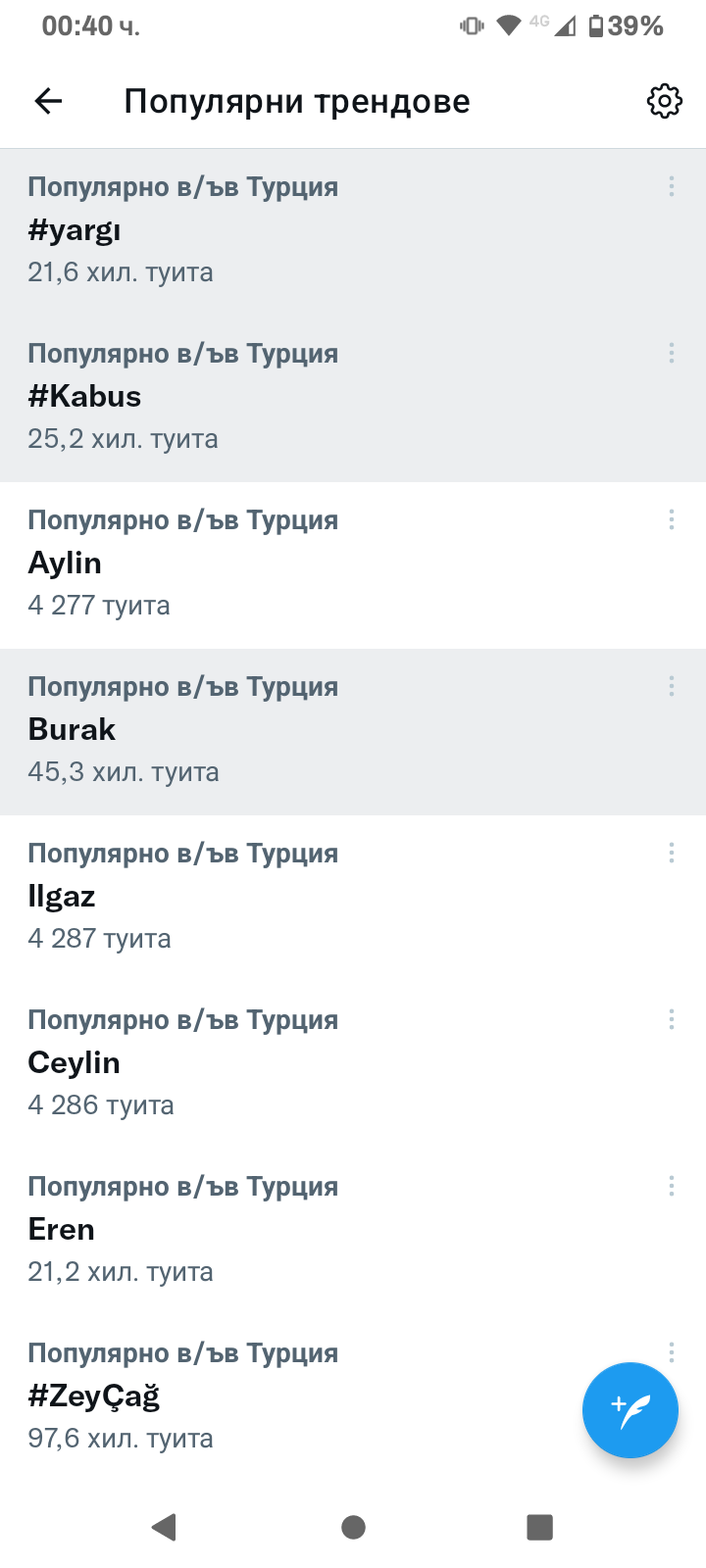Screen dimensions: 706x1568
Task: View tweets for Ilgaz trend
Action: pyautogui.click(x=294, y=898)
